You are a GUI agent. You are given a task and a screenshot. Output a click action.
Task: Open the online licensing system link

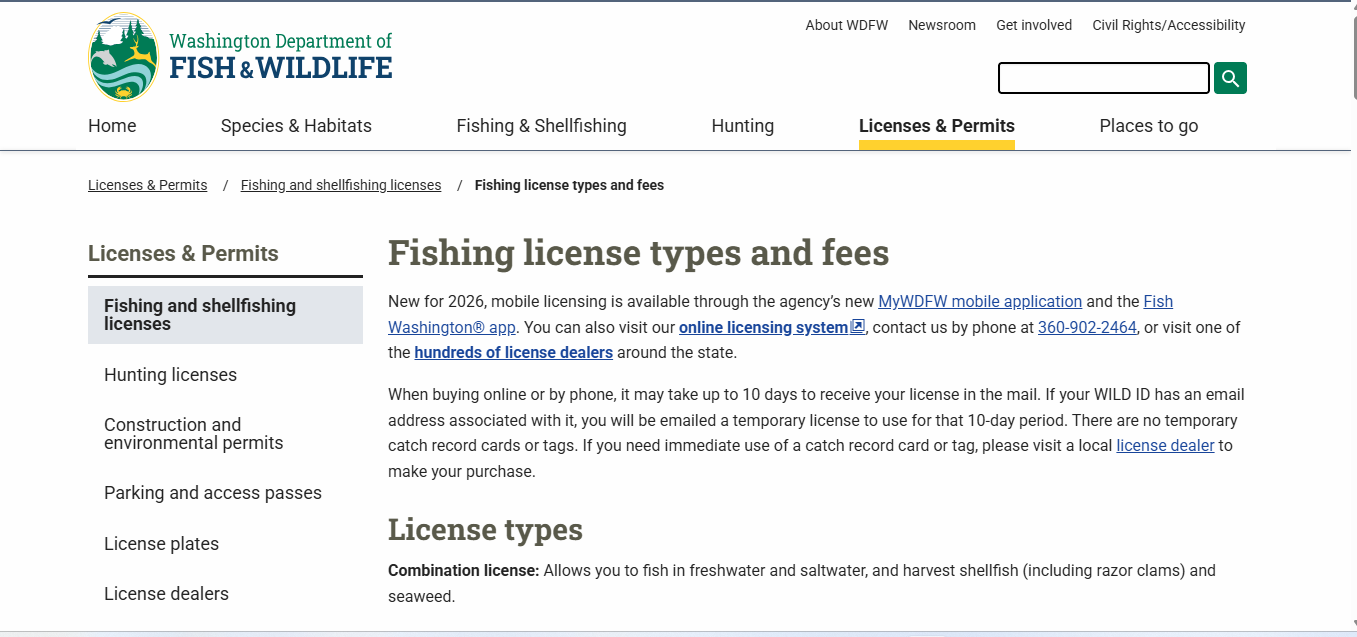pos(763,327)
